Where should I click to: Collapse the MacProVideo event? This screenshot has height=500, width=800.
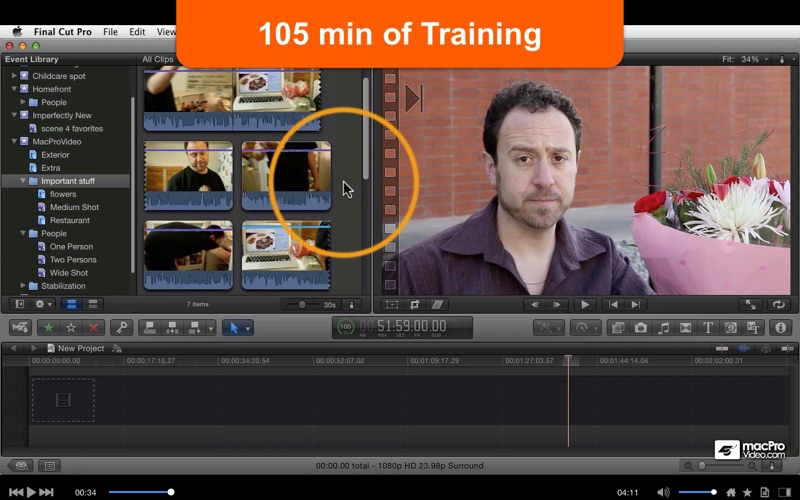[x=13, y=141]
